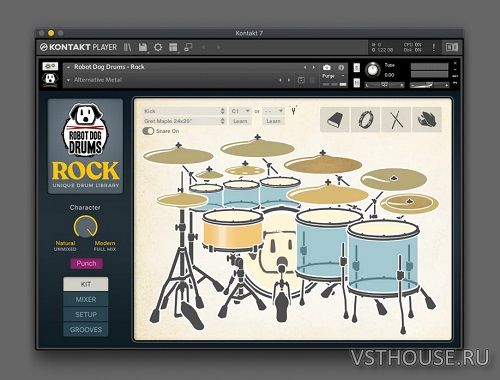Open the workspace view layout icon

(x=173, y=47)
